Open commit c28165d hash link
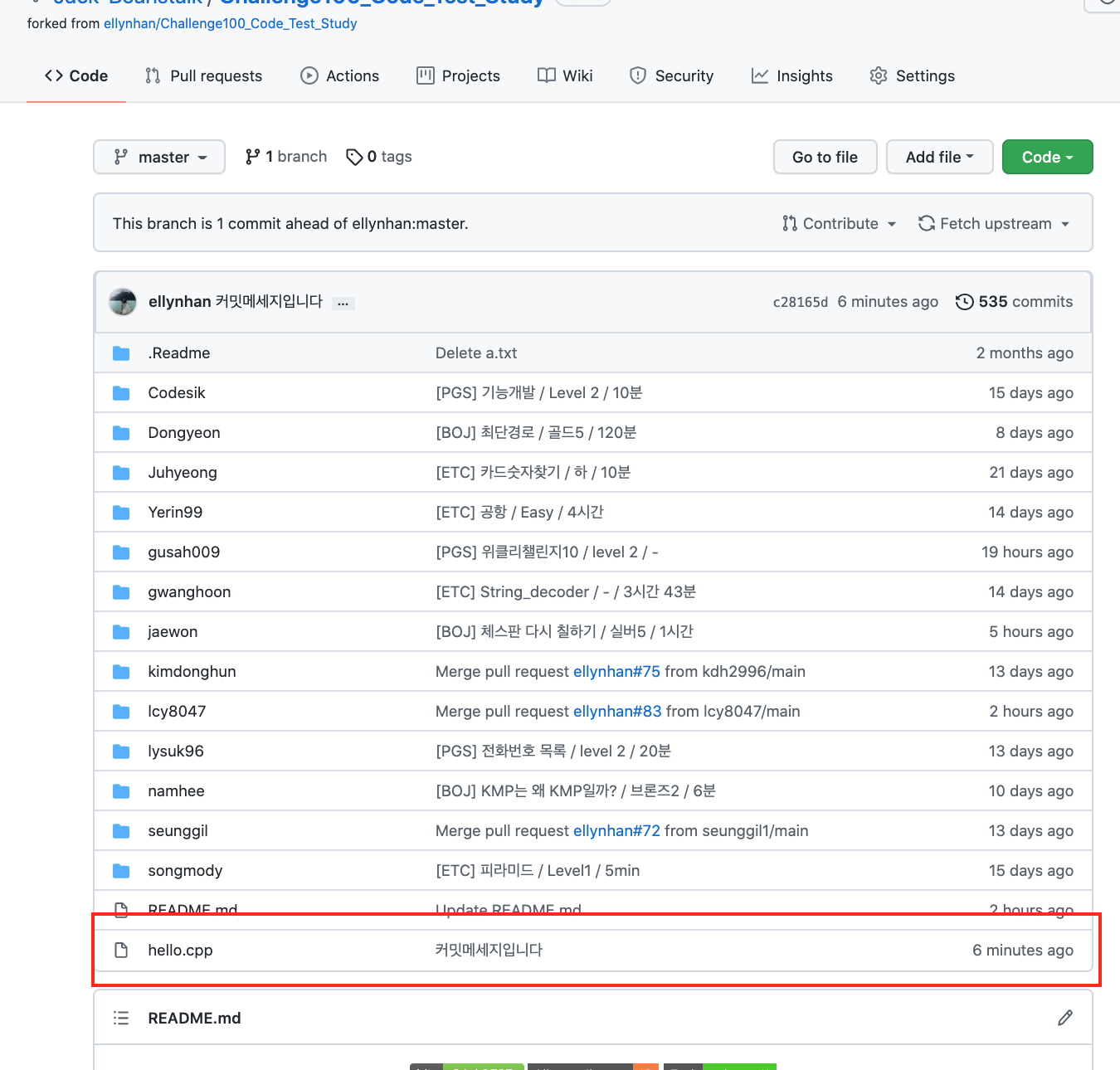The image size is (1120, 1070). tap(801, 302)
